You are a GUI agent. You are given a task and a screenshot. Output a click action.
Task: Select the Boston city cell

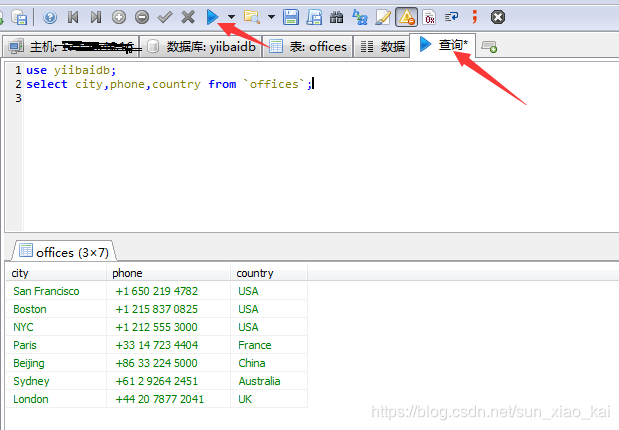tap(56, 309)
